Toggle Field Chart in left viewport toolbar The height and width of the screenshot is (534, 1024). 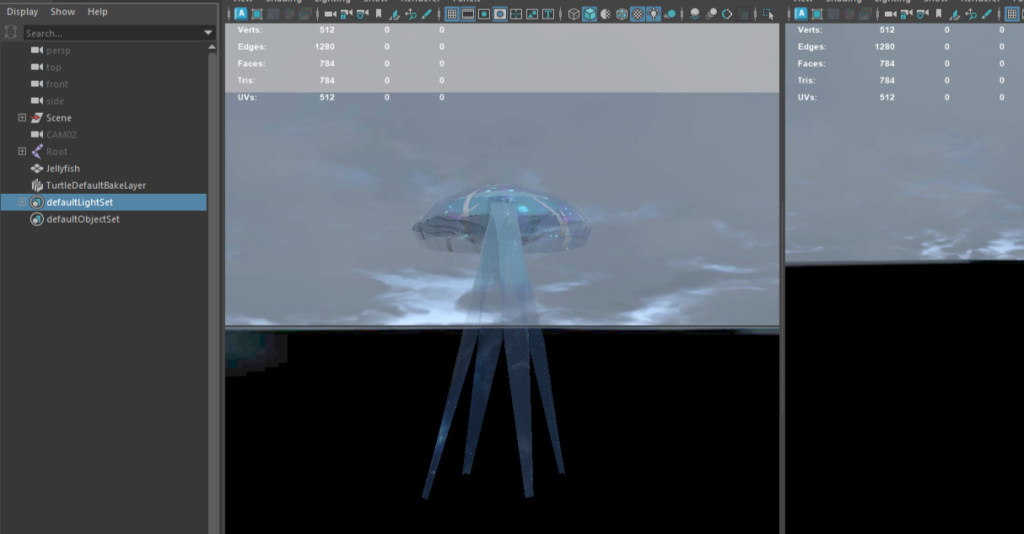(516, 14)
